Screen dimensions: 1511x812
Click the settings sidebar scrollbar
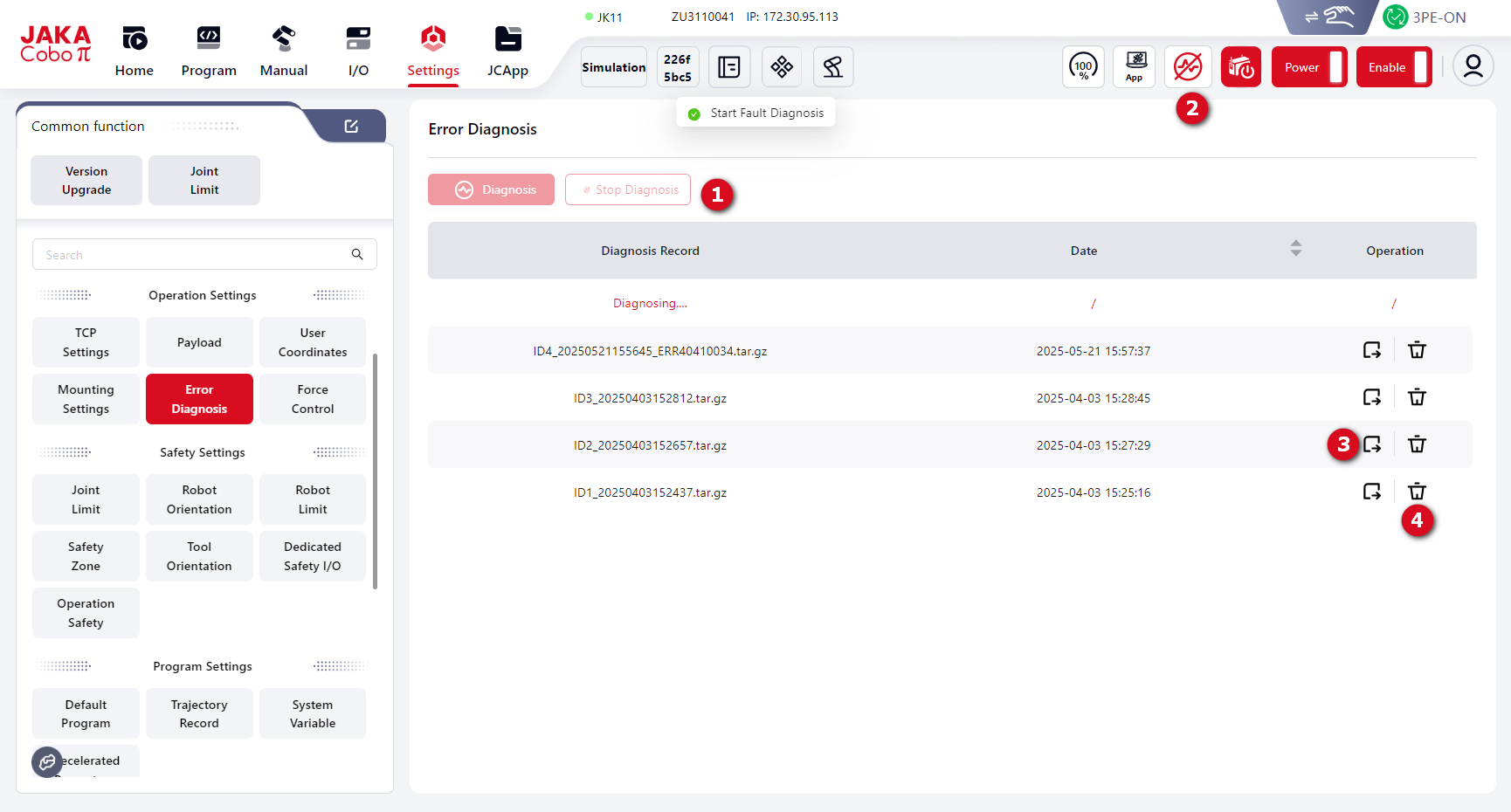point(375,471)
